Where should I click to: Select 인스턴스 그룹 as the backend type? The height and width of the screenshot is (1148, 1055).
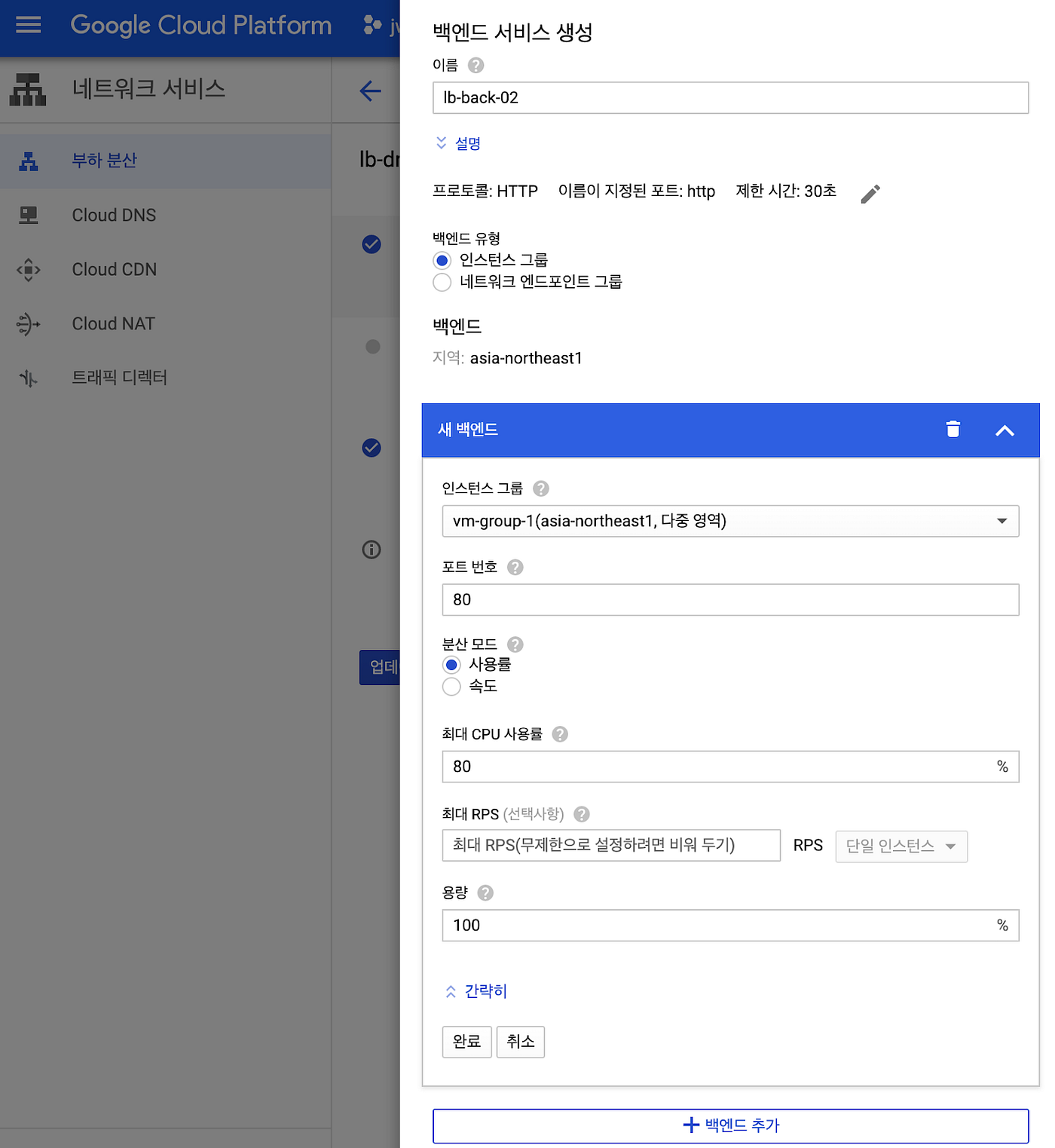pos(442,260)
